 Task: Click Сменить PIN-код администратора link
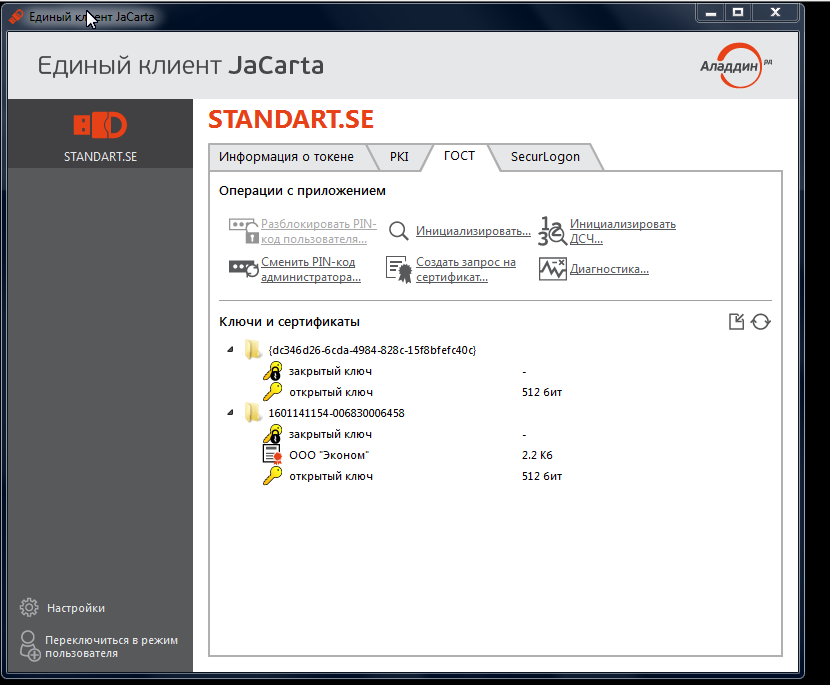click(311, 269)
